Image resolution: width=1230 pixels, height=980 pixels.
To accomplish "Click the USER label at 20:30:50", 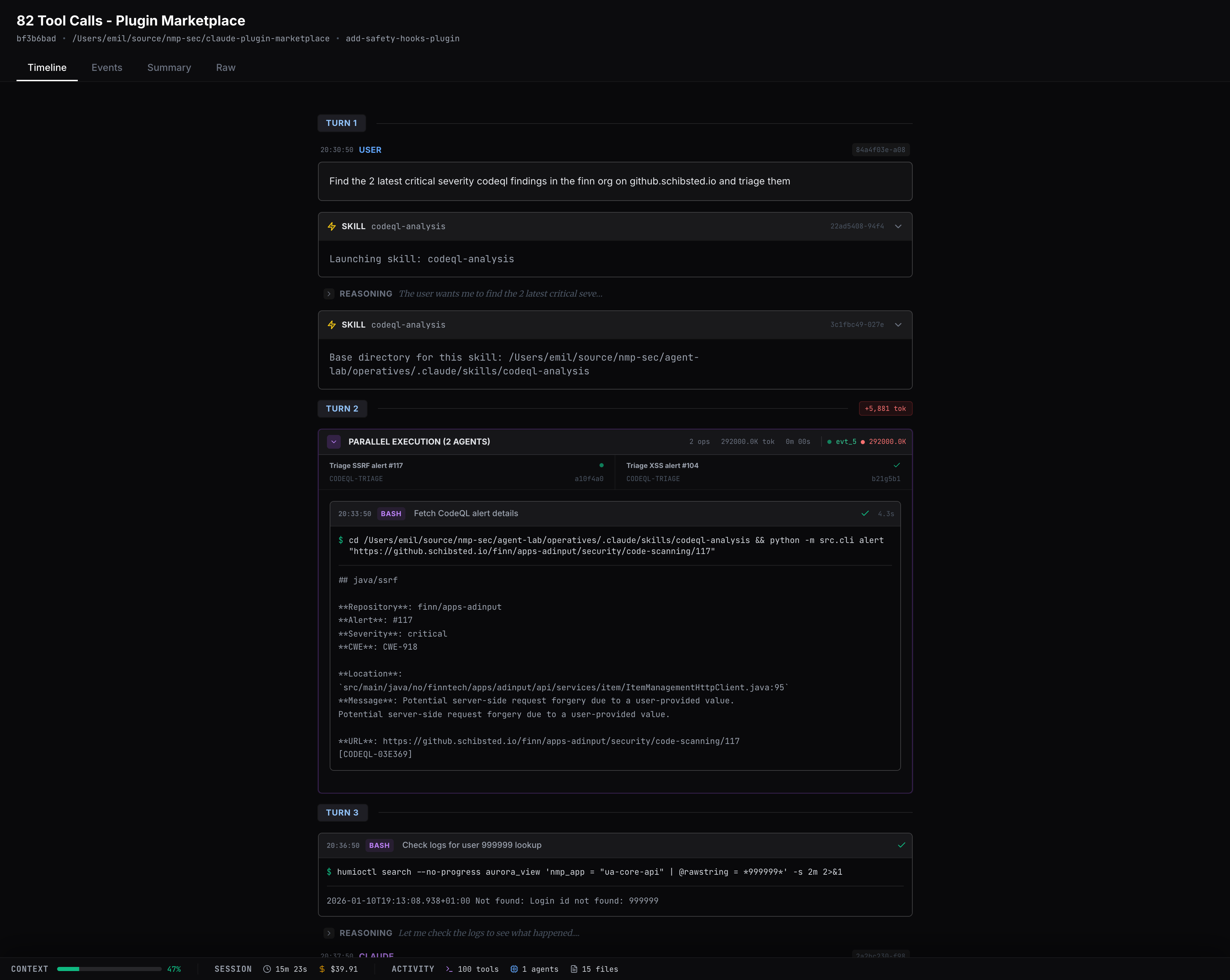I will [370, 149].
